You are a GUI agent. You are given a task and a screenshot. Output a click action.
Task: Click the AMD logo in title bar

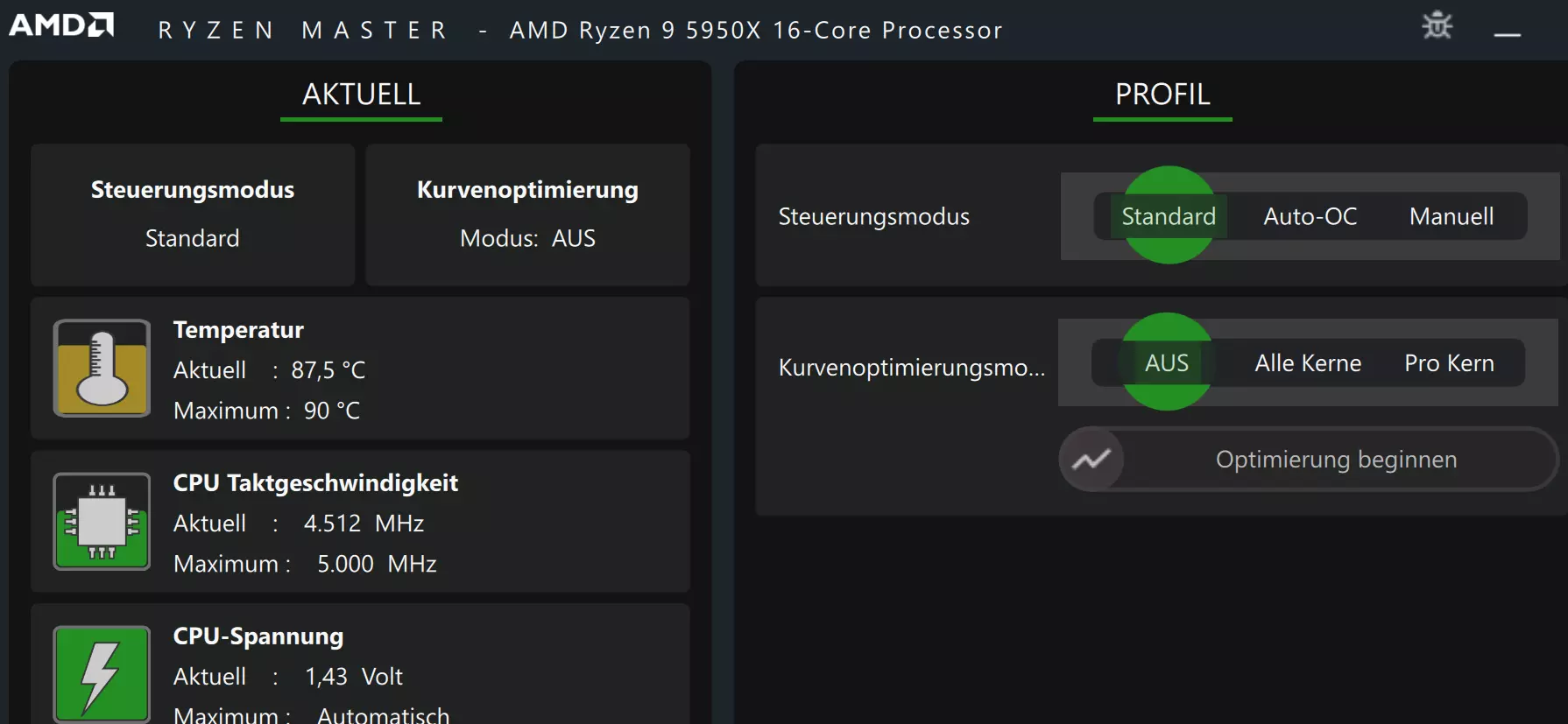(61, 25)
